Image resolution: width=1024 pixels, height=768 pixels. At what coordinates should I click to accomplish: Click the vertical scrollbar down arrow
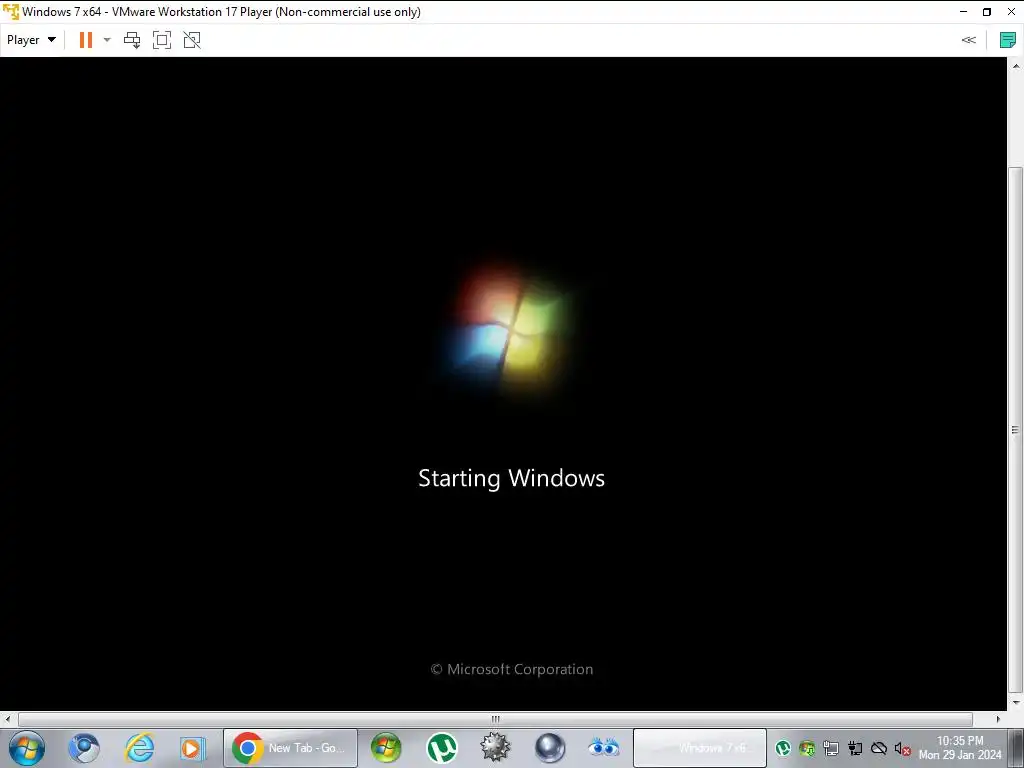(x=1016, y=703)
